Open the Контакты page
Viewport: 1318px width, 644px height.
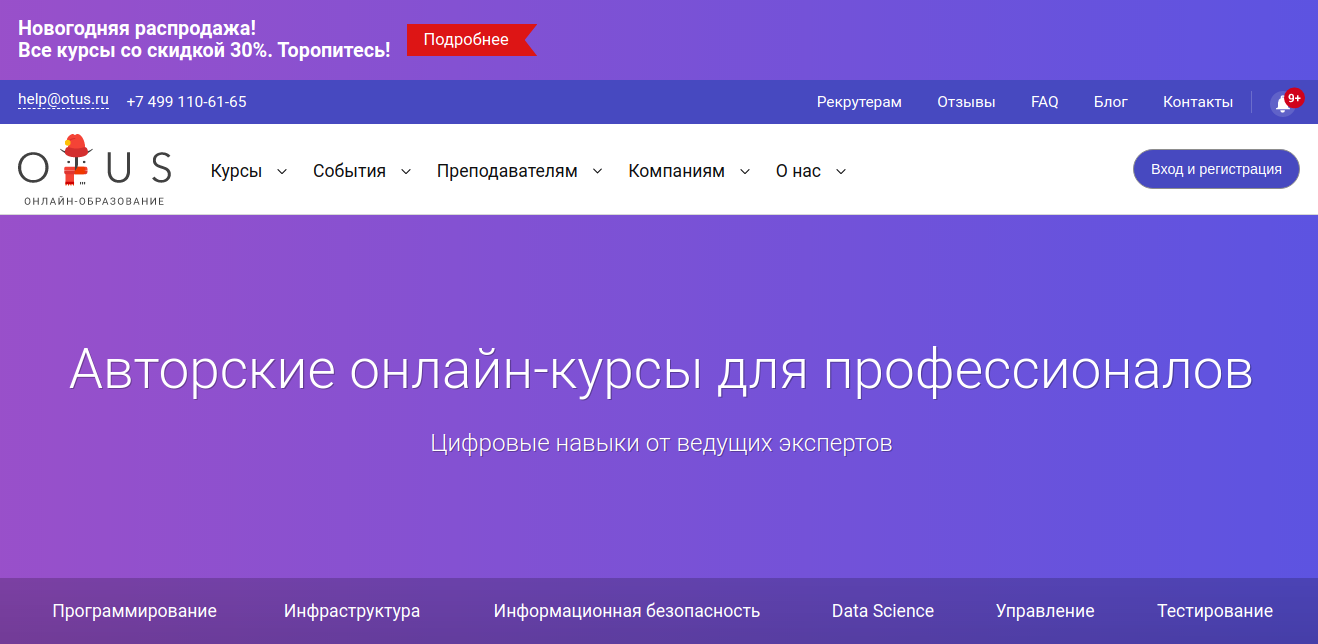(x=1197, y=101)
